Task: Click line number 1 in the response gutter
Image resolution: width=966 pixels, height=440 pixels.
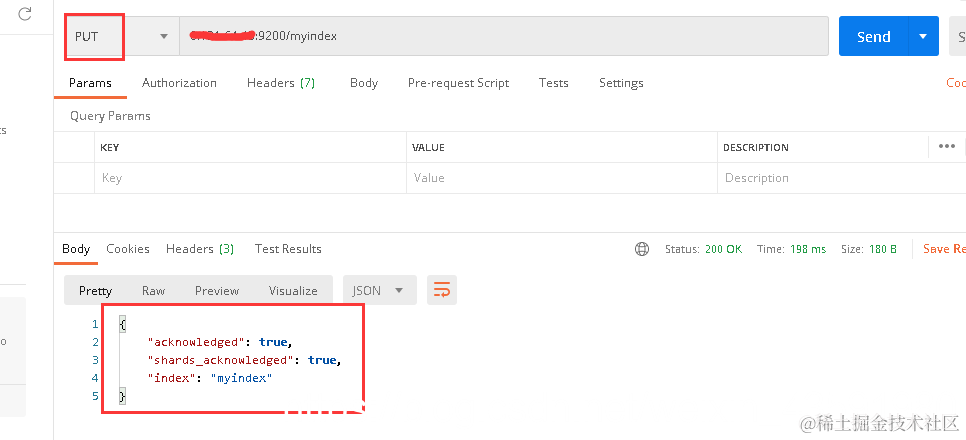Action: click(94, 324)
